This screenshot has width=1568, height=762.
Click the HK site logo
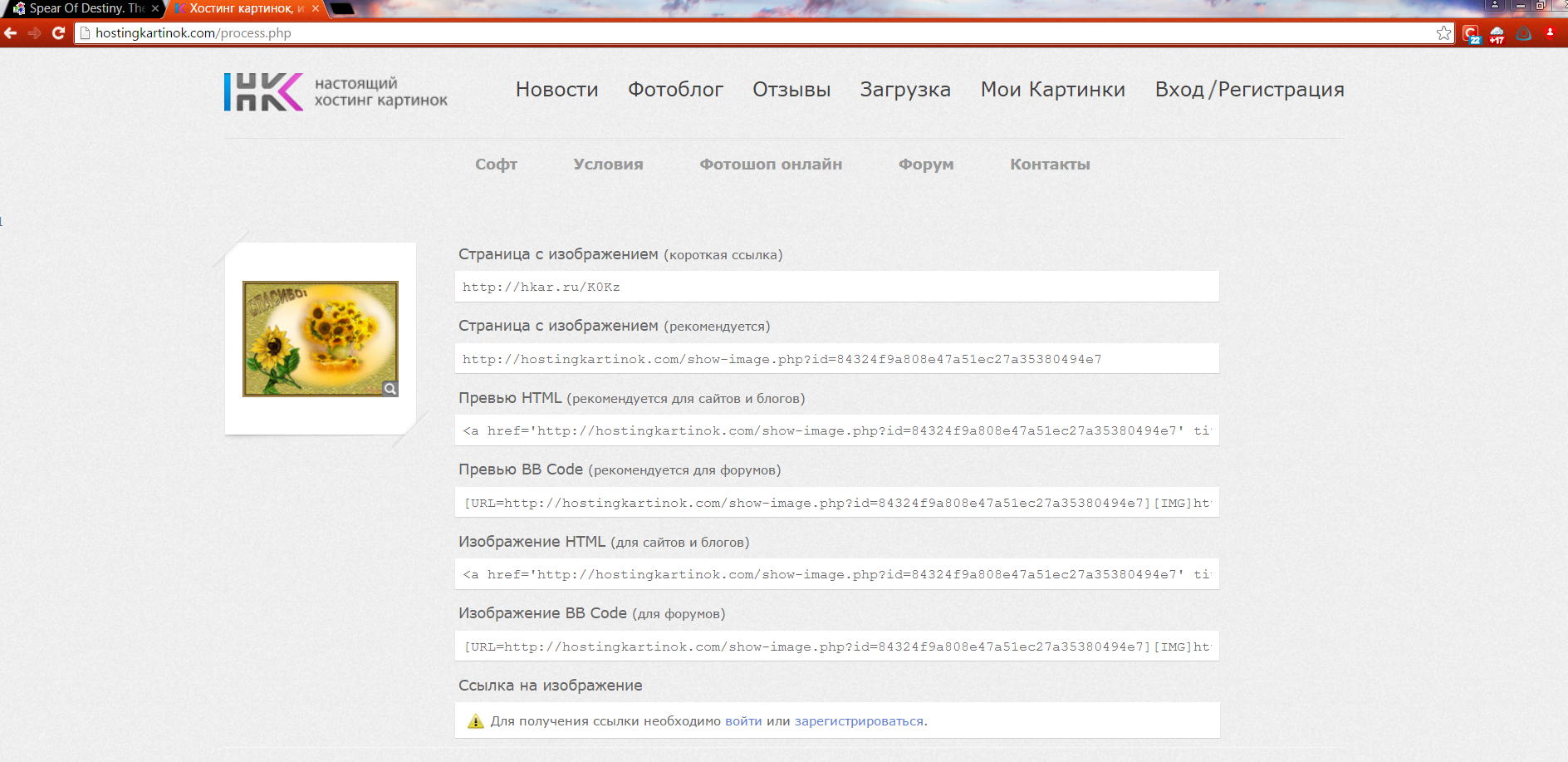pyautogui.click(x=263, y=91)
